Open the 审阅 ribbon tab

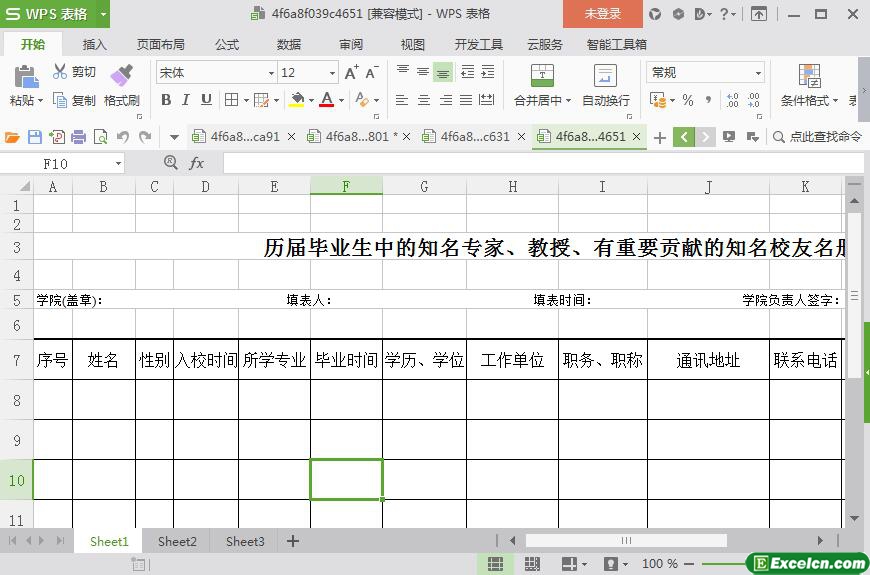[351, 44]
